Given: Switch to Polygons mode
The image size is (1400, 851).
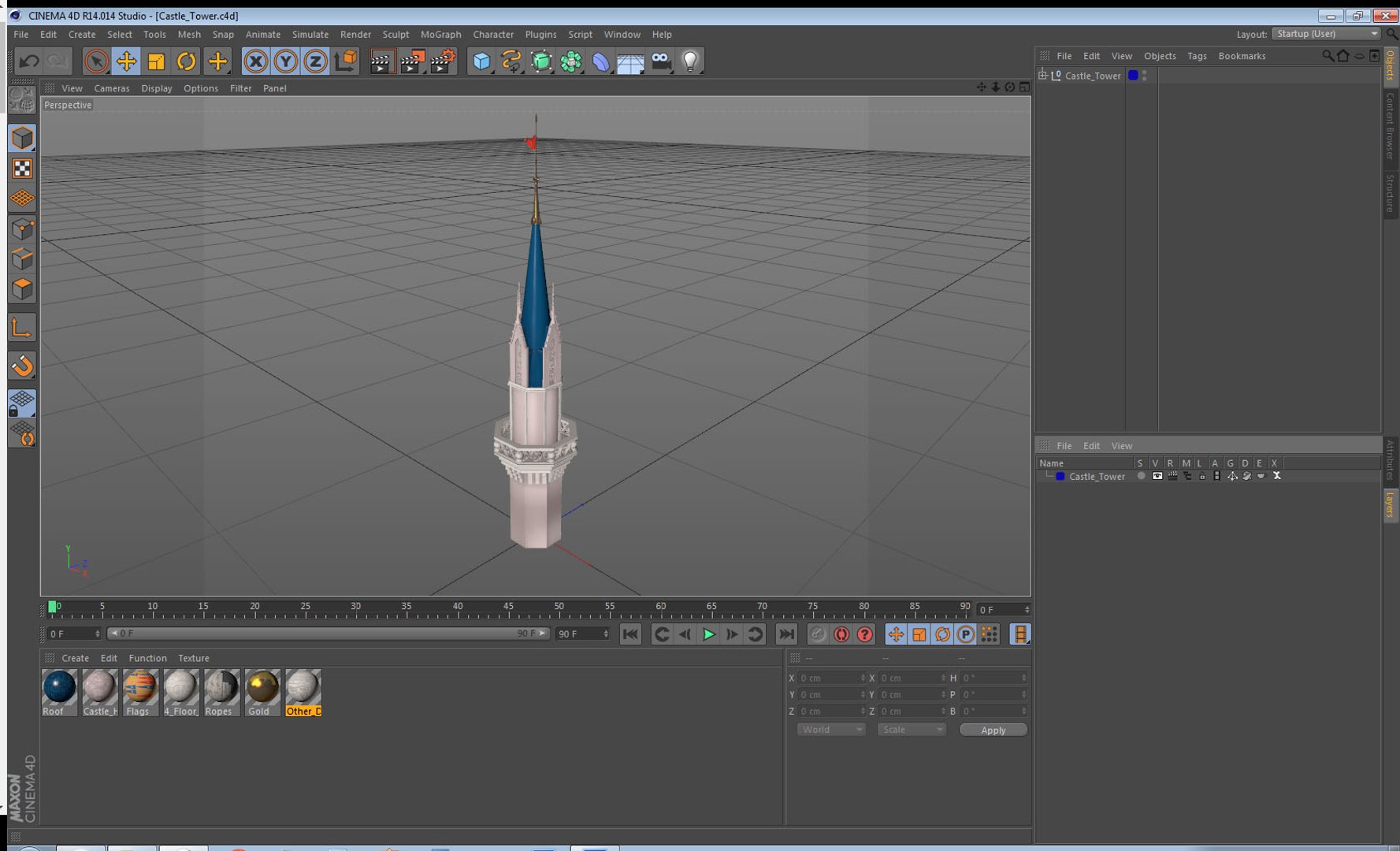Looking at the screenshot, I should 22,289.
